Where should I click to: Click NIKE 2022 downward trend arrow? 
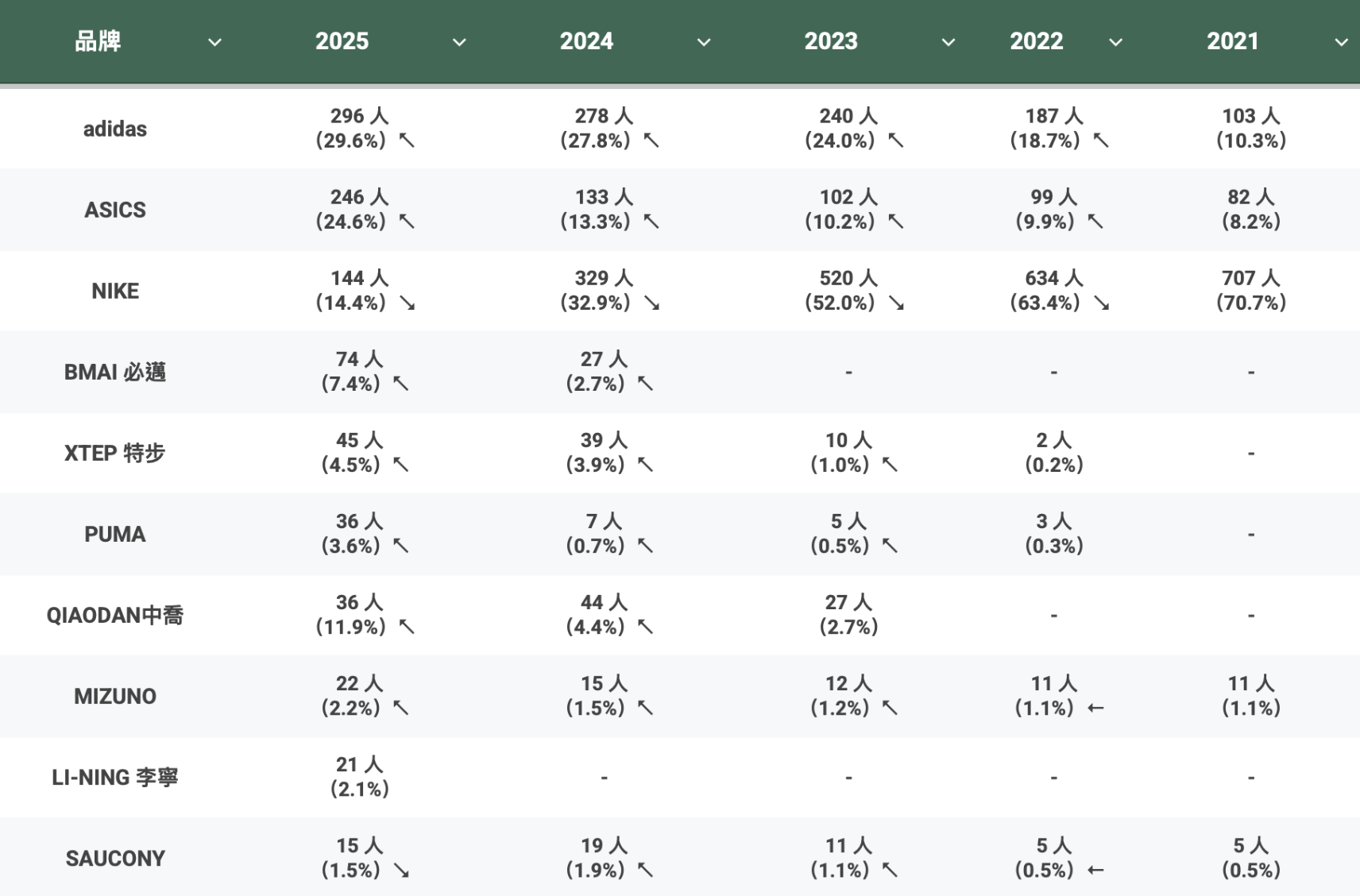click(x=1101, y=303)
